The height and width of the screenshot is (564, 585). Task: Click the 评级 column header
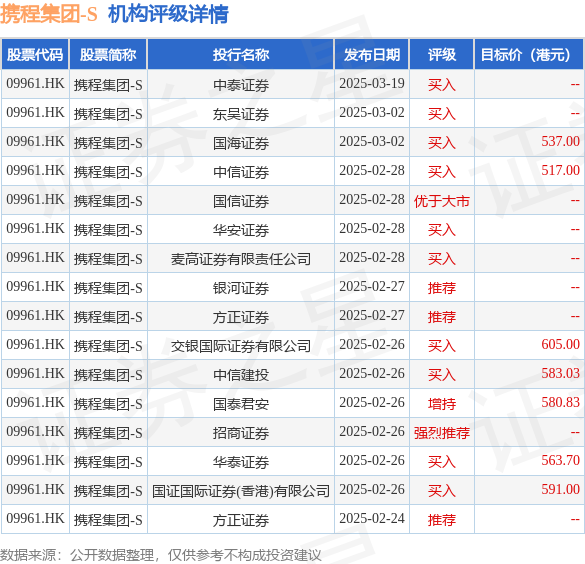(442, 55)
